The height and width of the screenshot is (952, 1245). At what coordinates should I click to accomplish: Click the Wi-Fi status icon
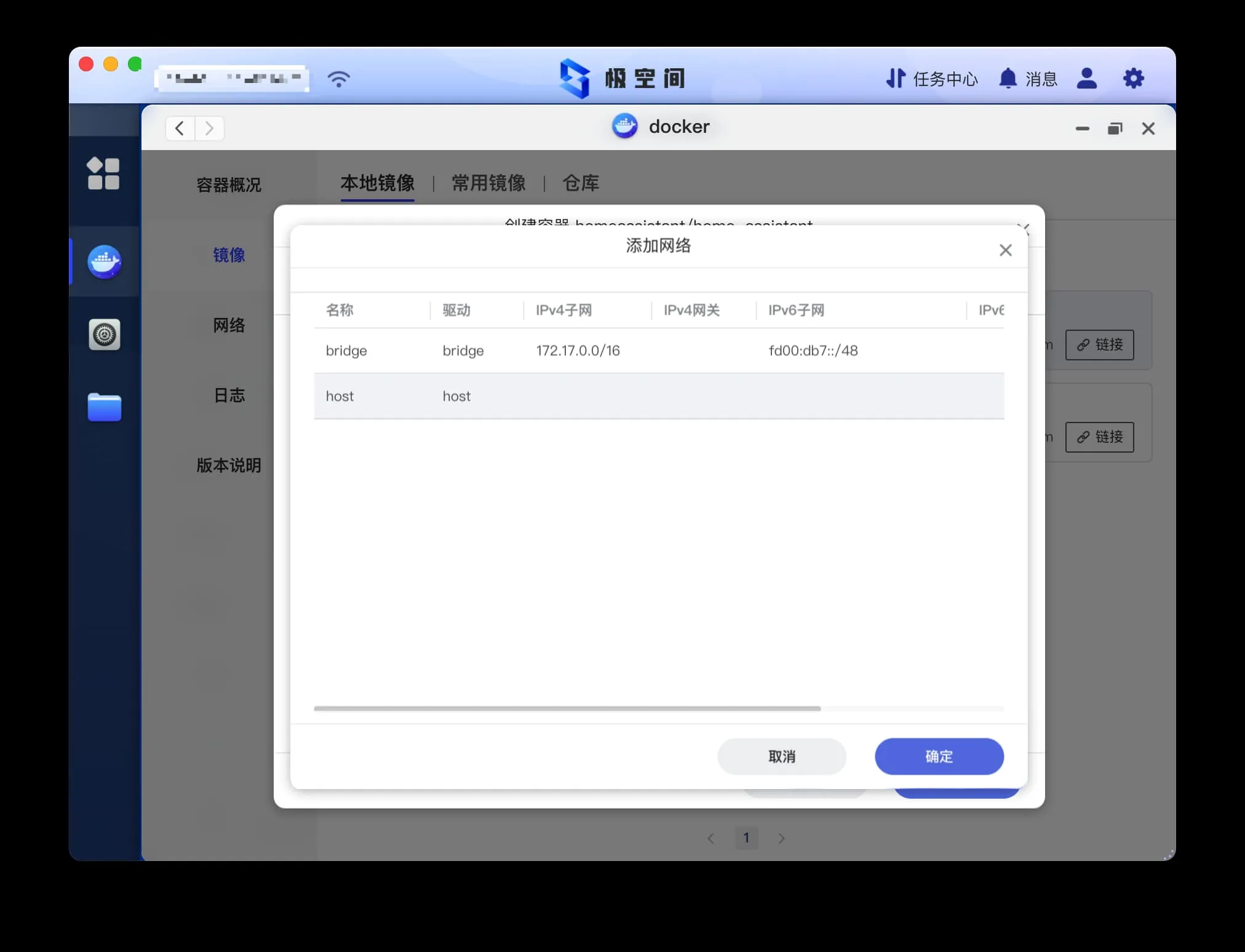click(338, 79)
